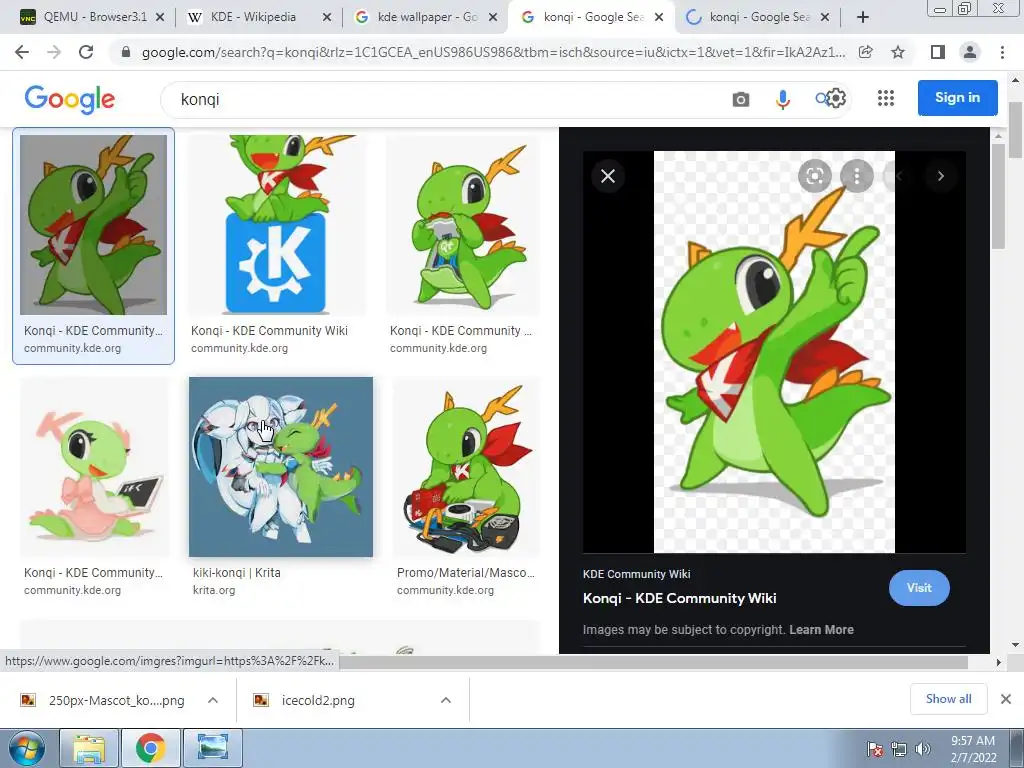Go to Google home via logo
This screenshot has height=768, width=1024.
click(69, 99)
